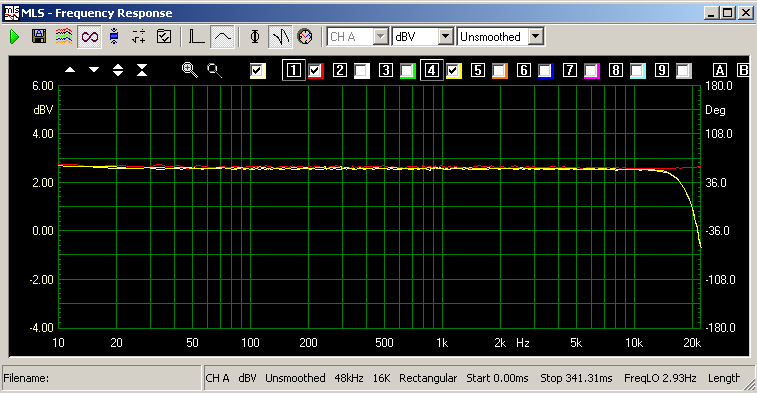
Task: Click the '6.00' top dBV axis value
Action: 42,86
